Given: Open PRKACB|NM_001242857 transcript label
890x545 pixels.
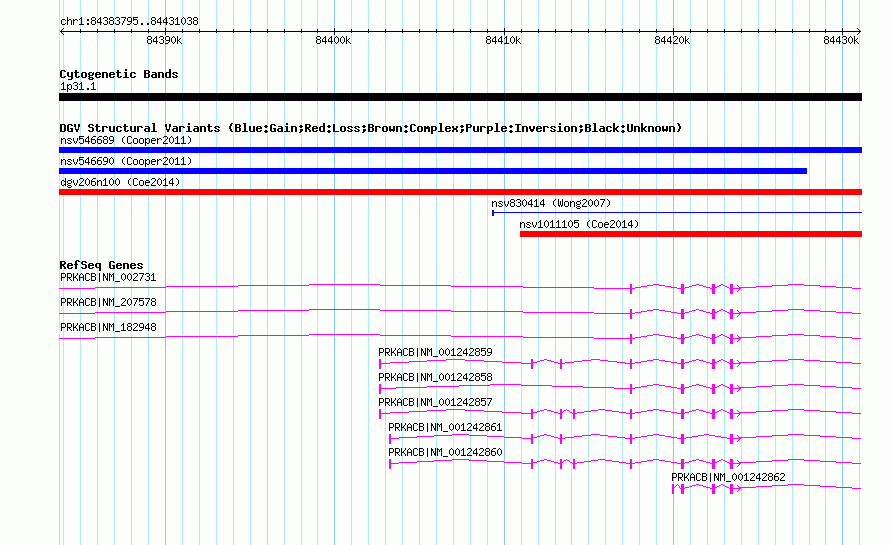Looking at the screenshot, I should (435, 403).
